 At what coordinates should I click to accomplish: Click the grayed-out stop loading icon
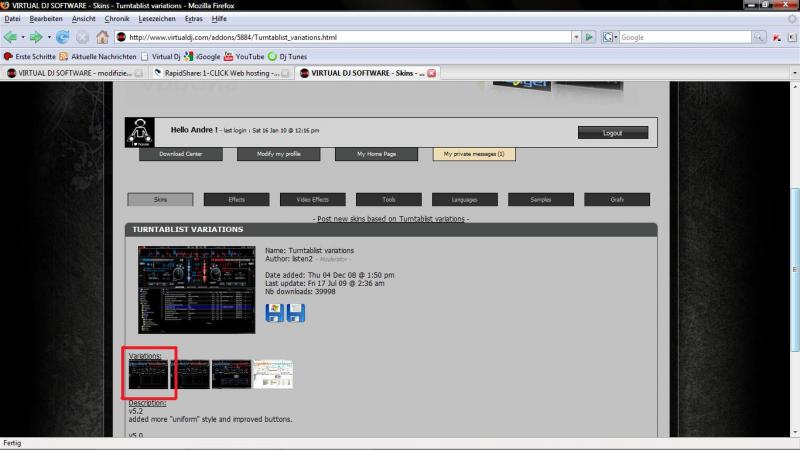(x=82, y=37)
